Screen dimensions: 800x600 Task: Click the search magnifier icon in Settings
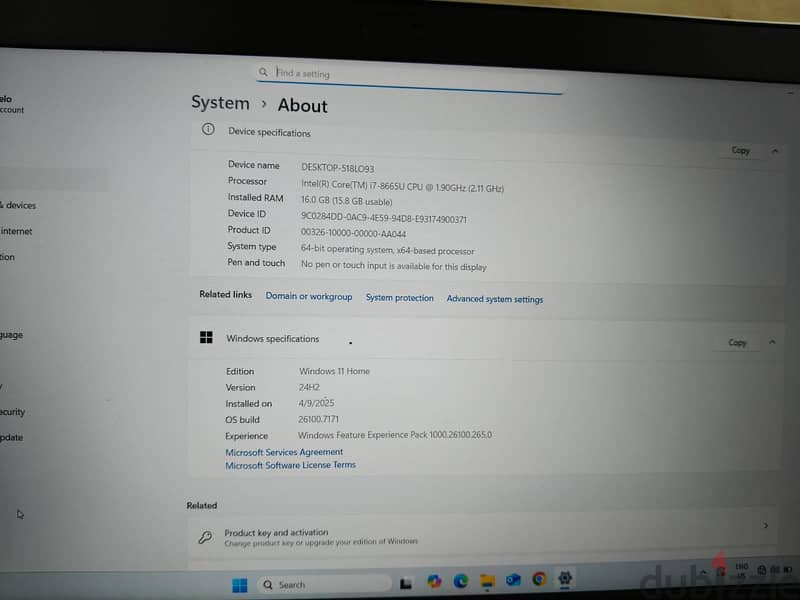coord(263,72)
